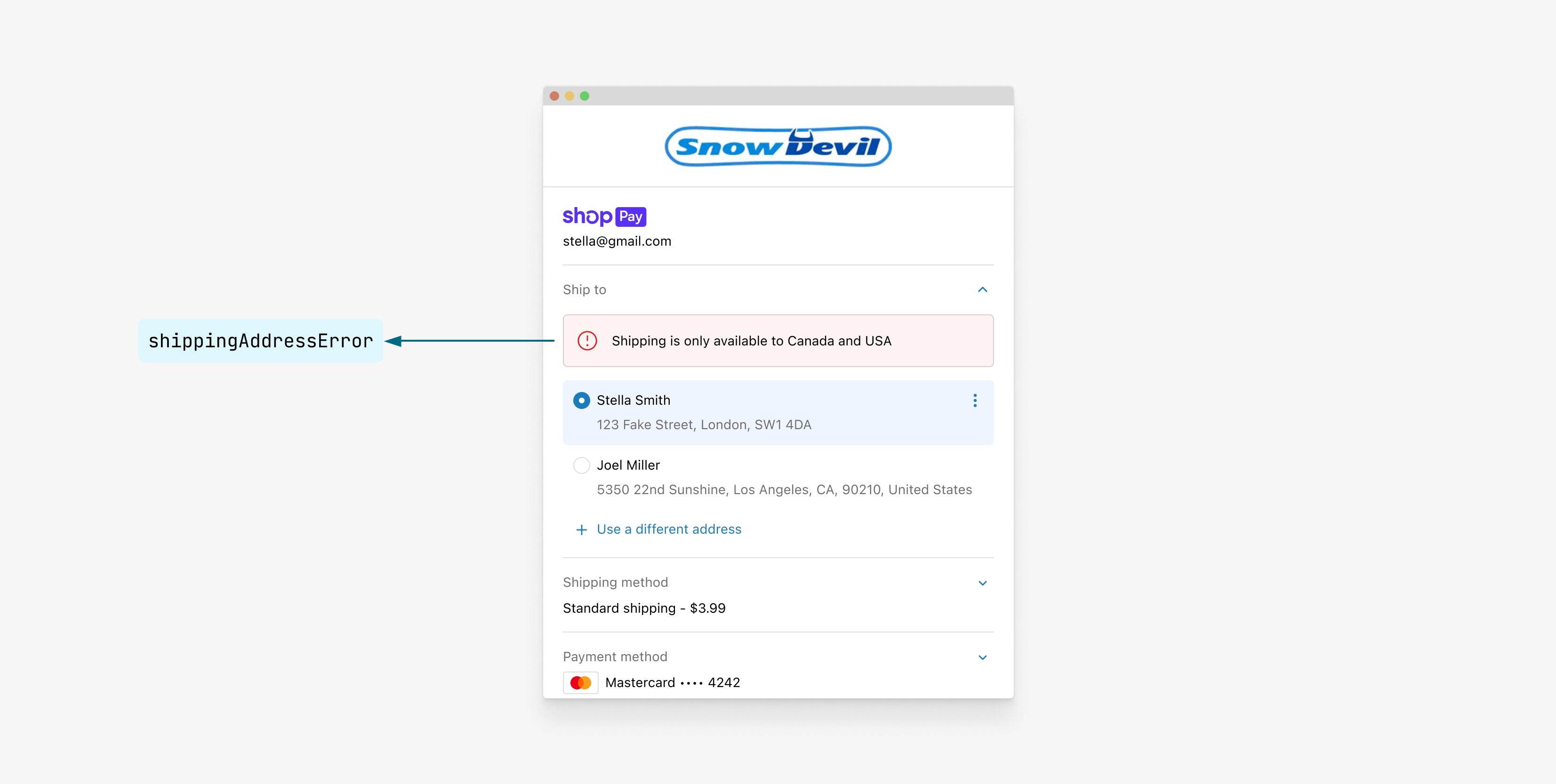
Task: Collapse the Ship to section
Action: (x=982, y=289)
